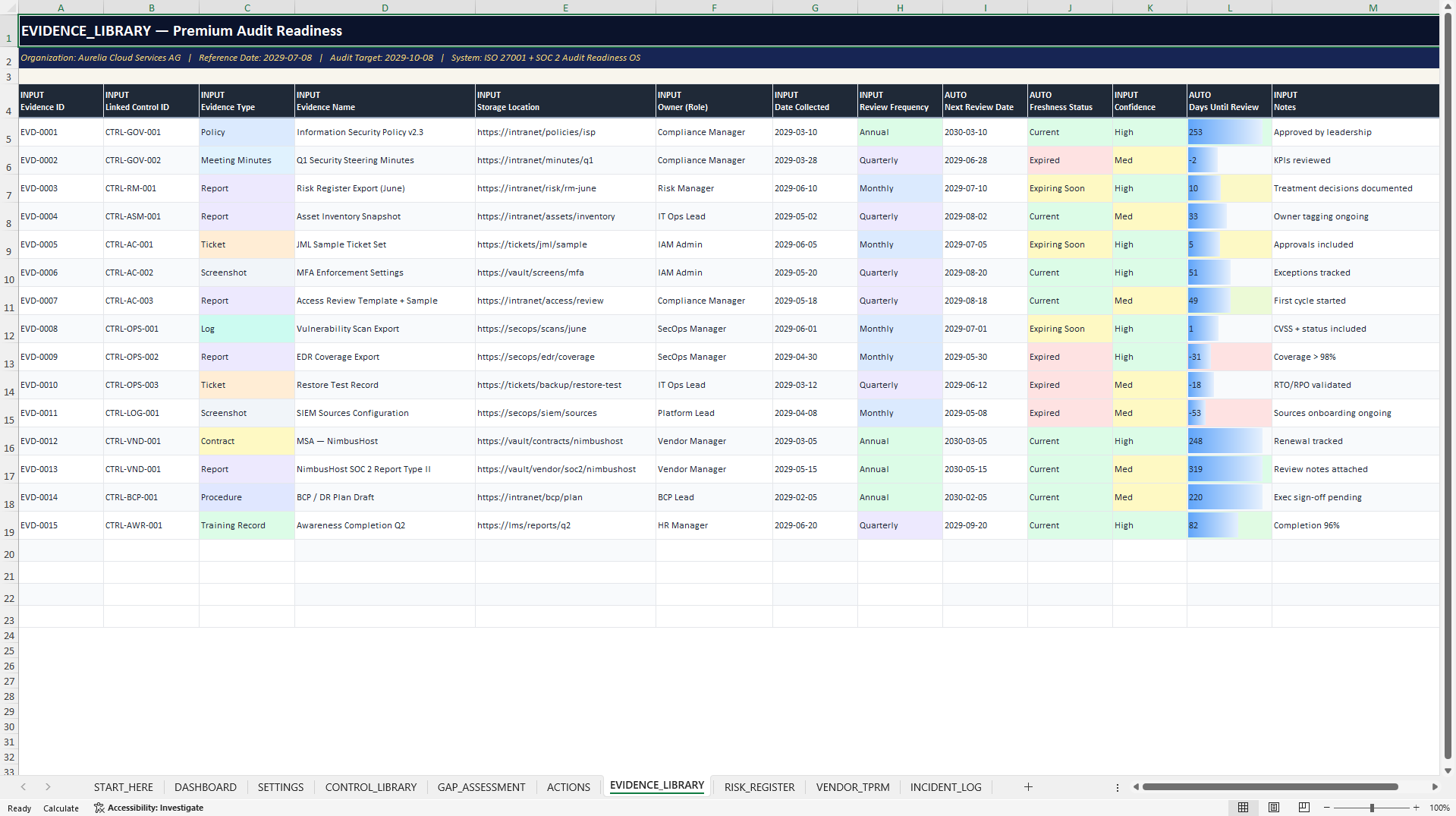
Task: Add a new sheet with plus button
Action: (1028, 787)
